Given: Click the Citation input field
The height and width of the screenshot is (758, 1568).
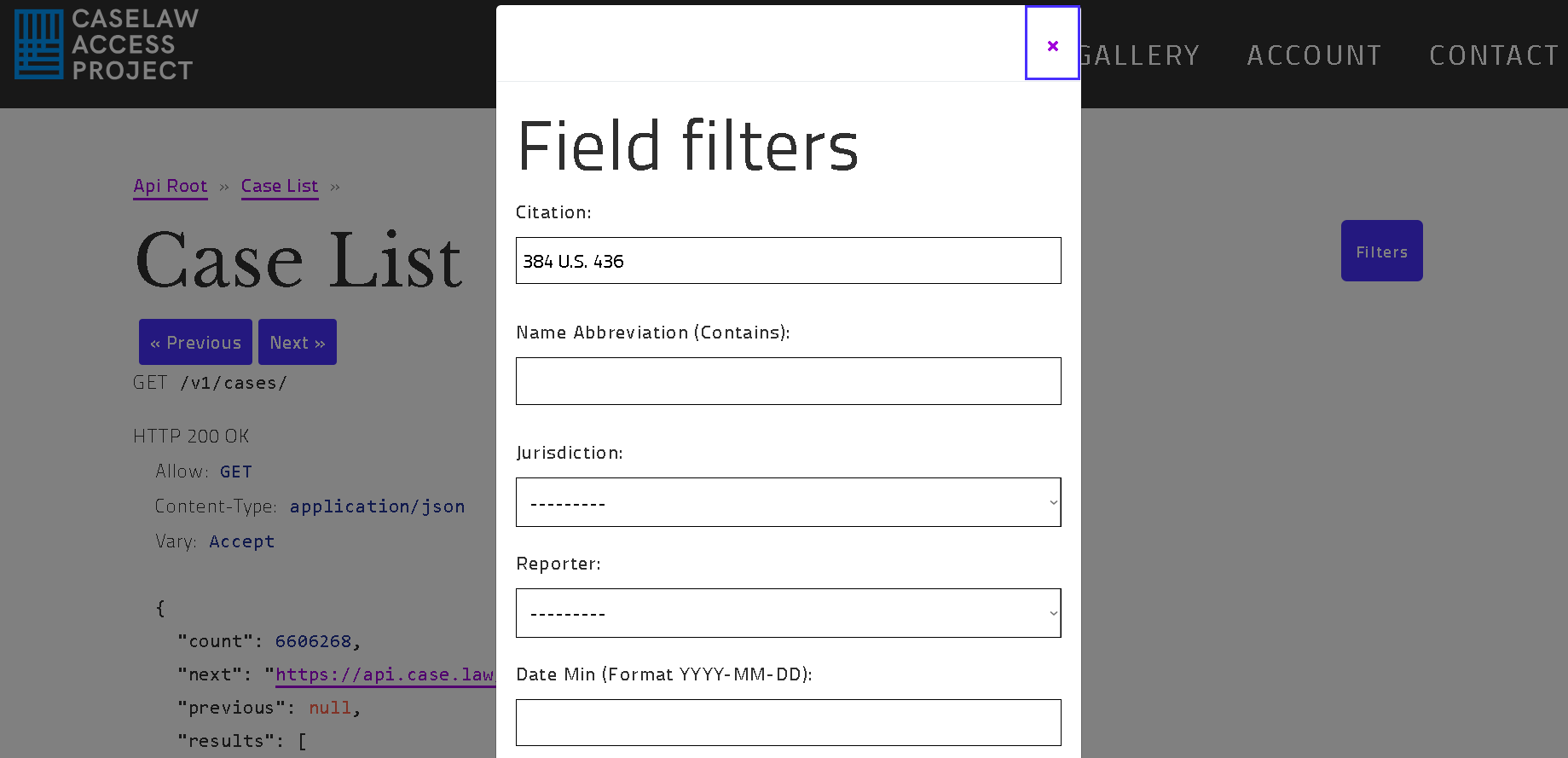Looking at the screenshot, I should tap(788, 261).
